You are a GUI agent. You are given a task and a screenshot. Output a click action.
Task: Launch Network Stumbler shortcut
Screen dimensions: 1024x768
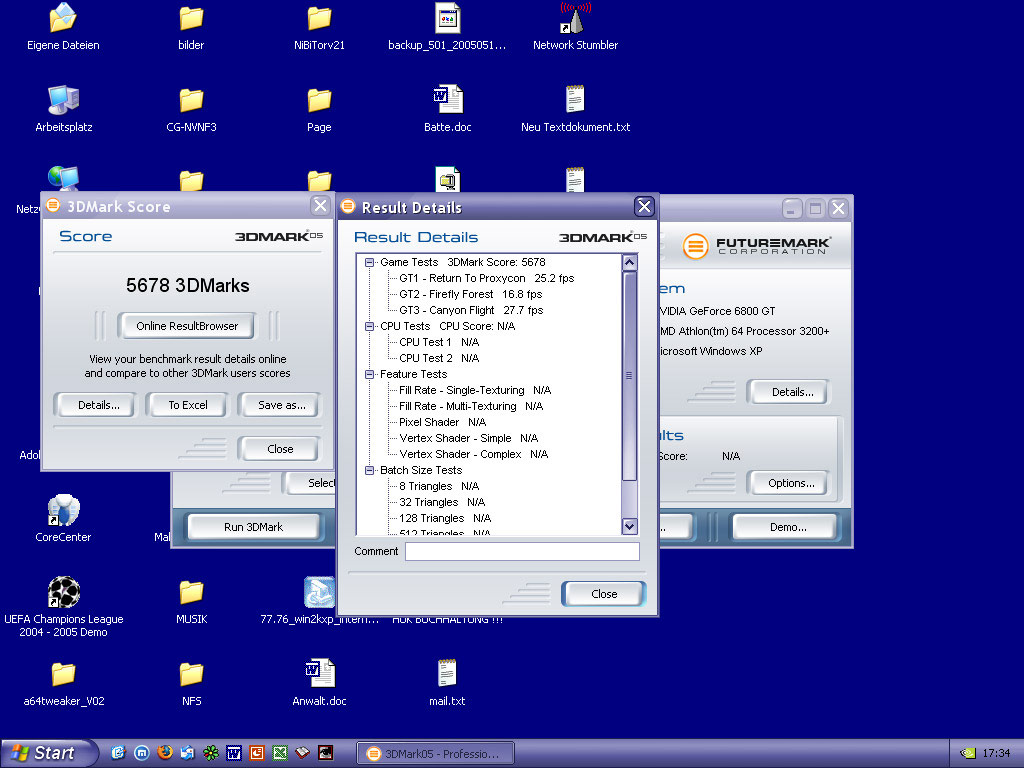(x=575, y=18)
